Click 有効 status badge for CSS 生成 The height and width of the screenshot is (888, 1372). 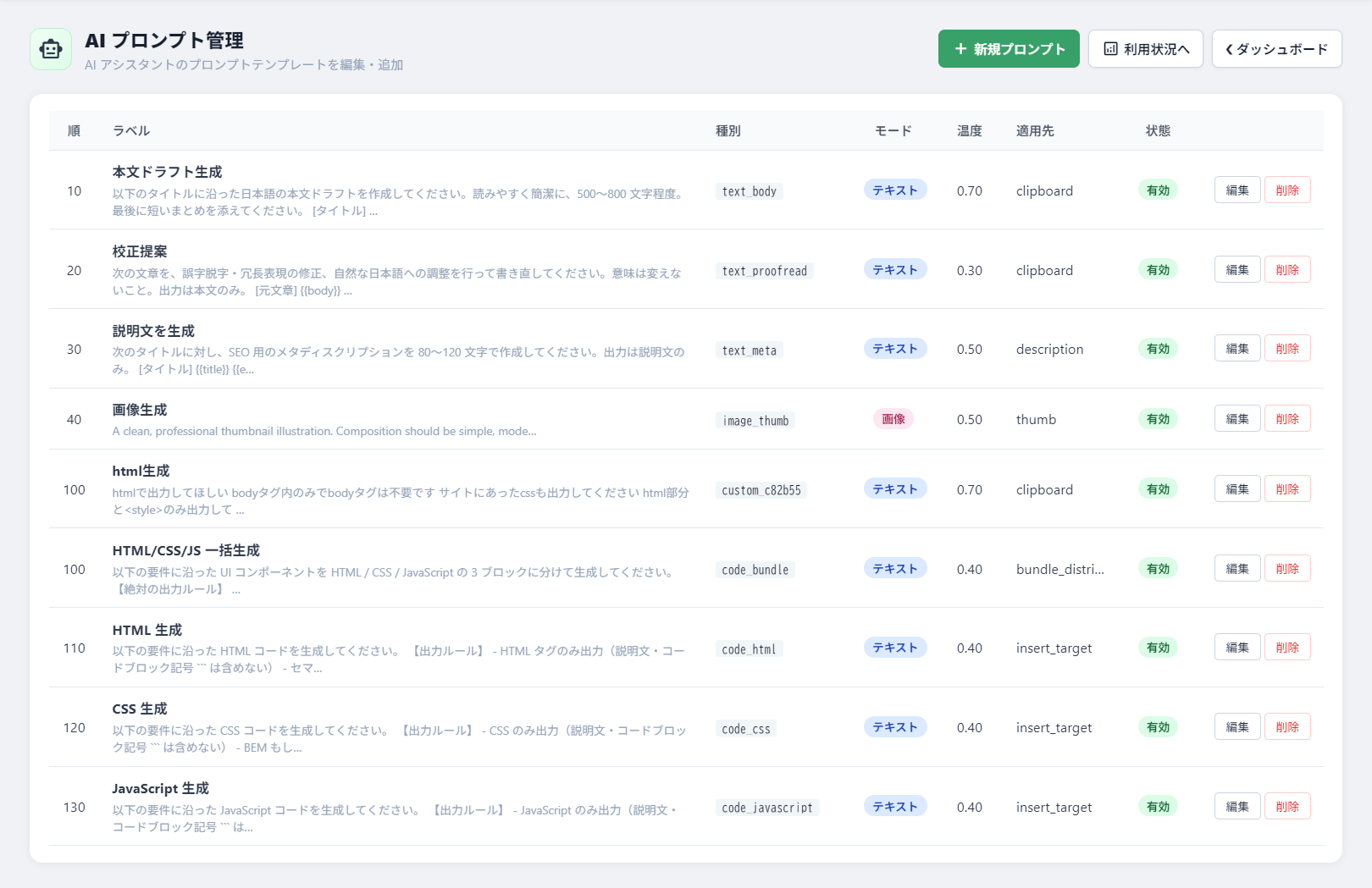1158,727
